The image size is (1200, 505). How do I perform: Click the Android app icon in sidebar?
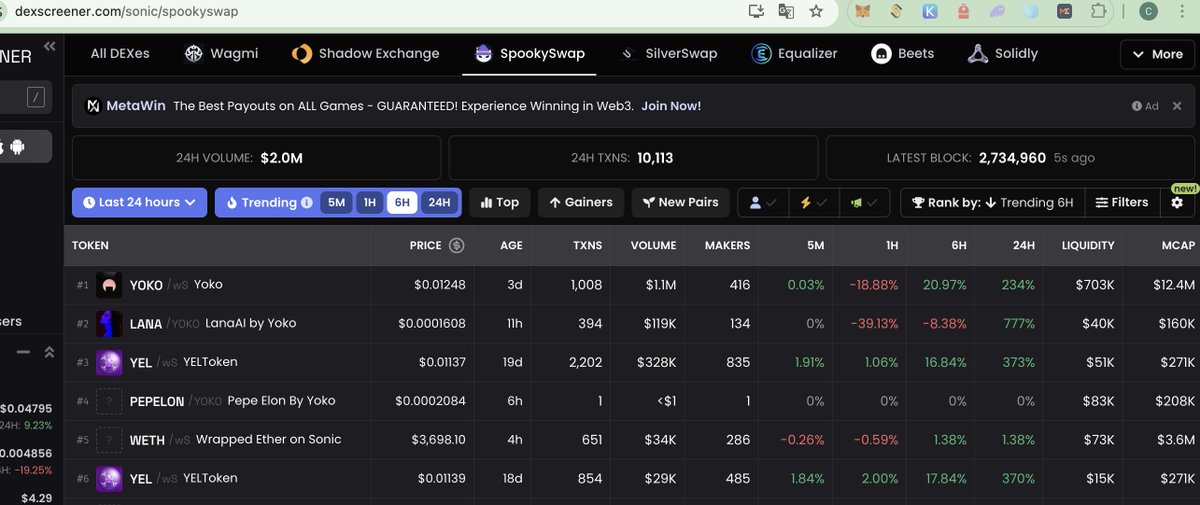coord(17,147)
